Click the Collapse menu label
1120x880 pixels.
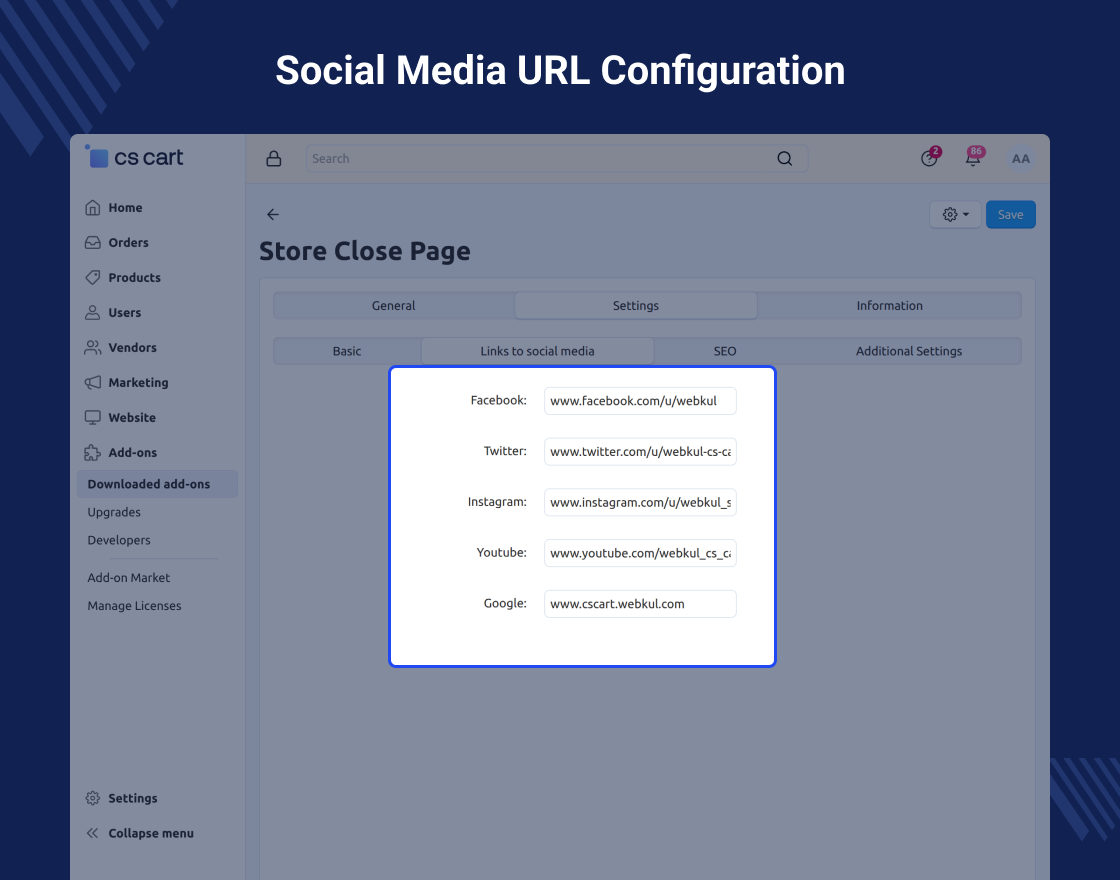pyautogui.click(x=151, y=833)
